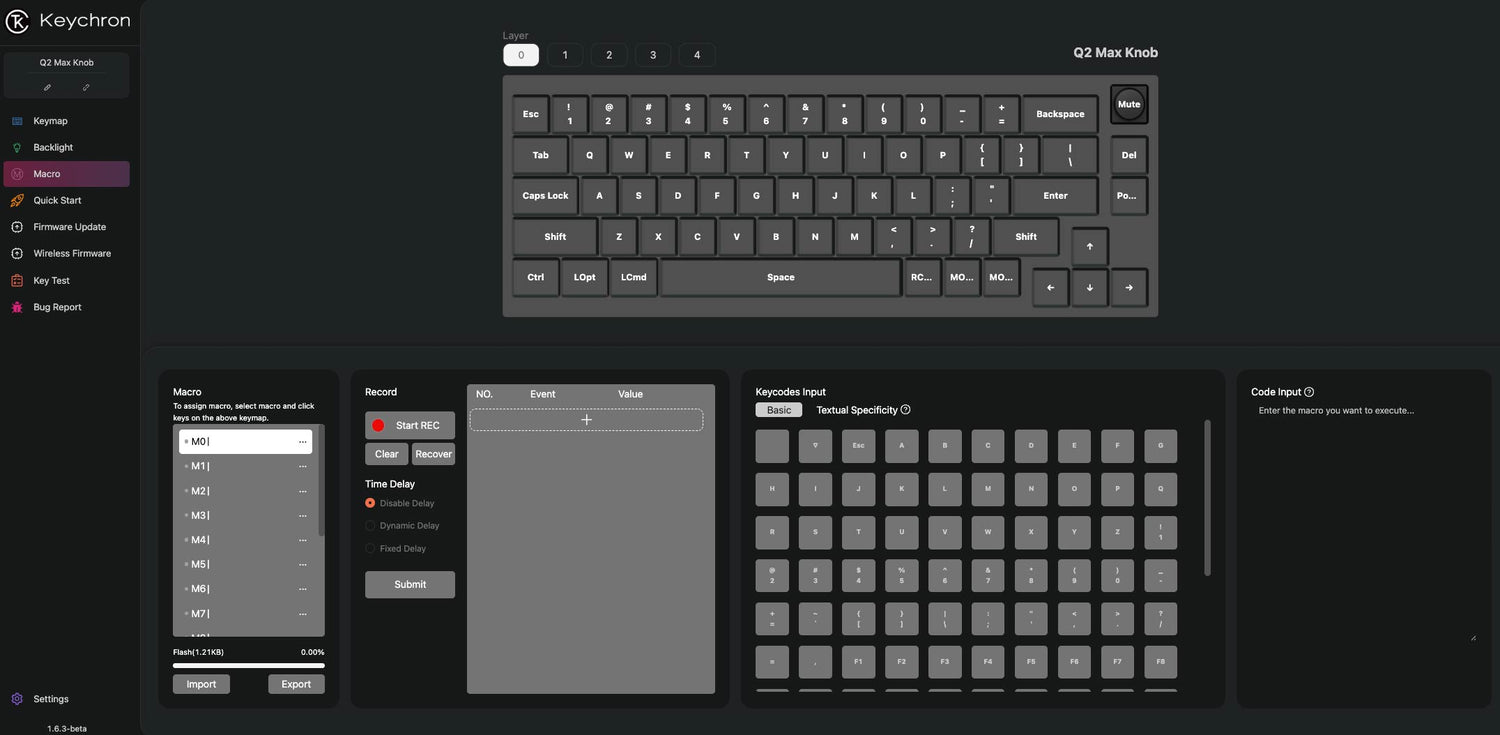Open the three-dot menu for macro M0
The width and height of the screenshot is (1500, 735).
302,442
